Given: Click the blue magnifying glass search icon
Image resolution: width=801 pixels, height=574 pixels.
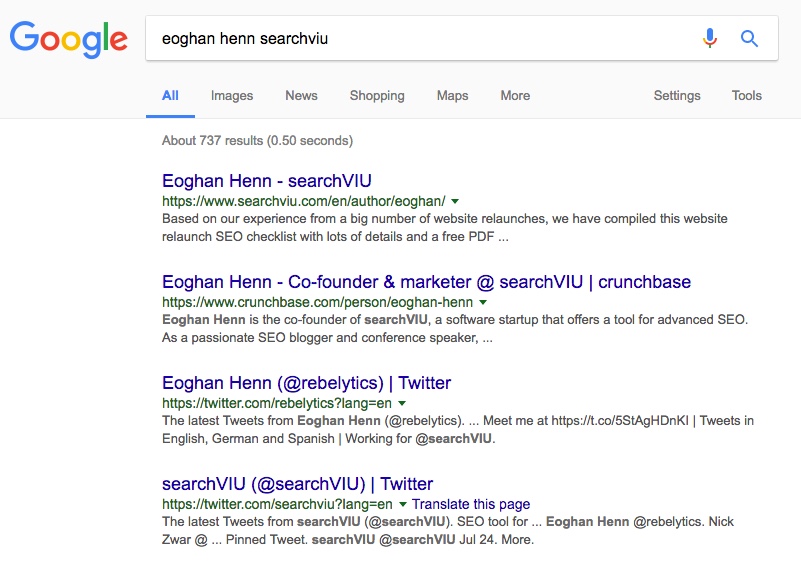Looking at the screenshot, I should (749, 38).
